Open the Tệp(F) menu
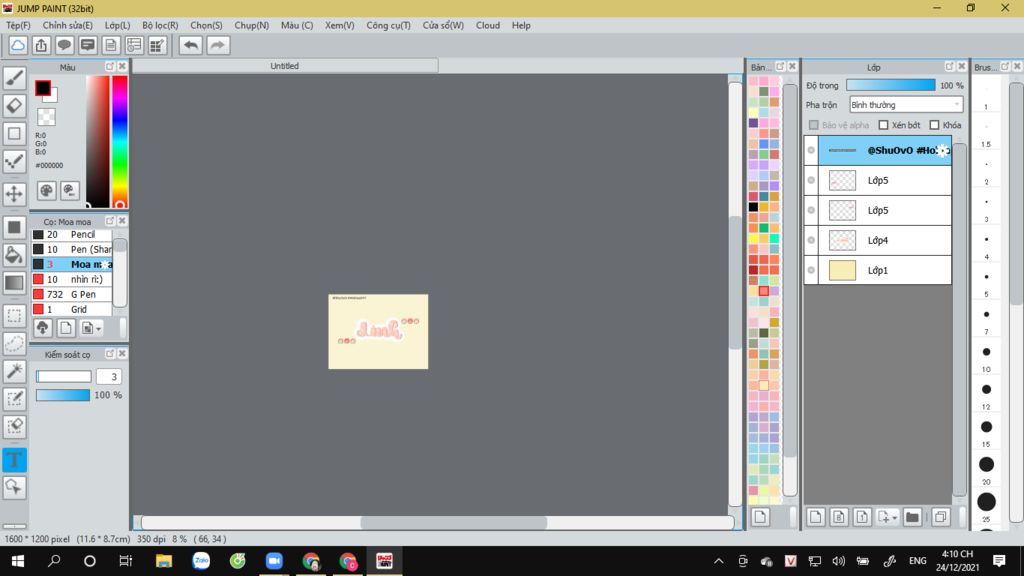 pyautogui.click(x=18, y=25)
